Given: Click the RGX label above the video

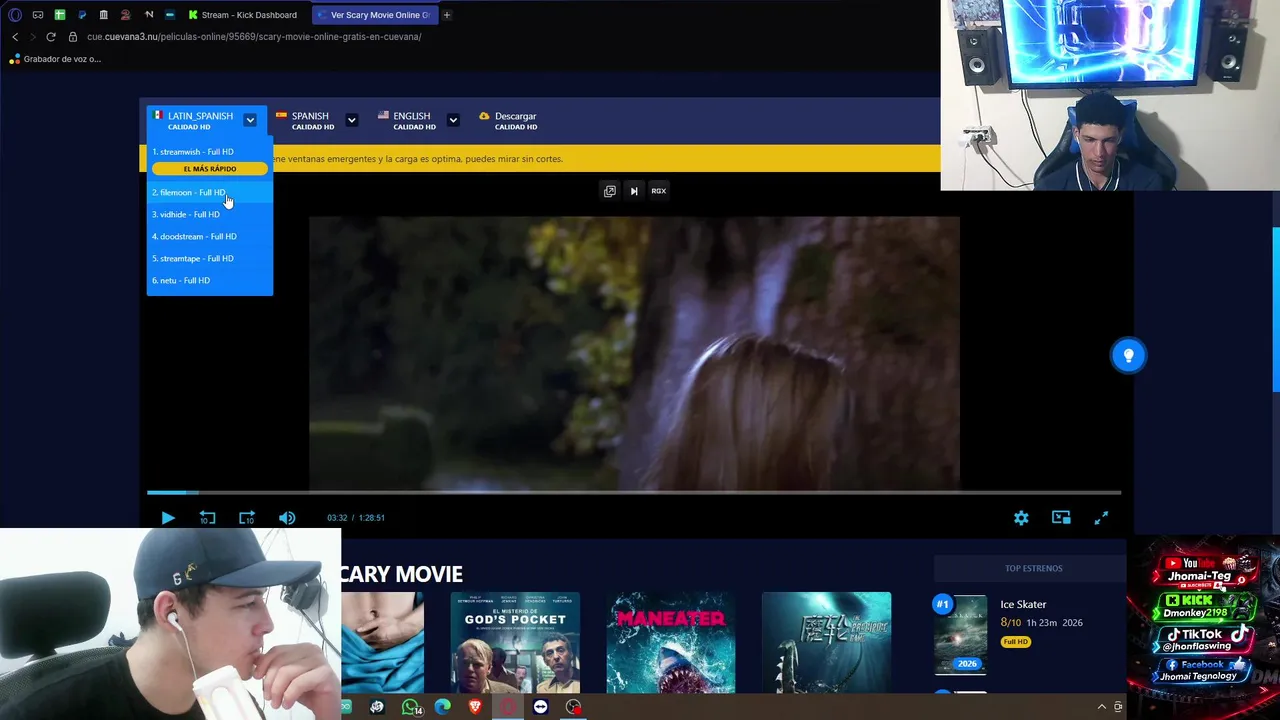Looking at the screenshot, I should pyautogui.click(x=658, y=191).
